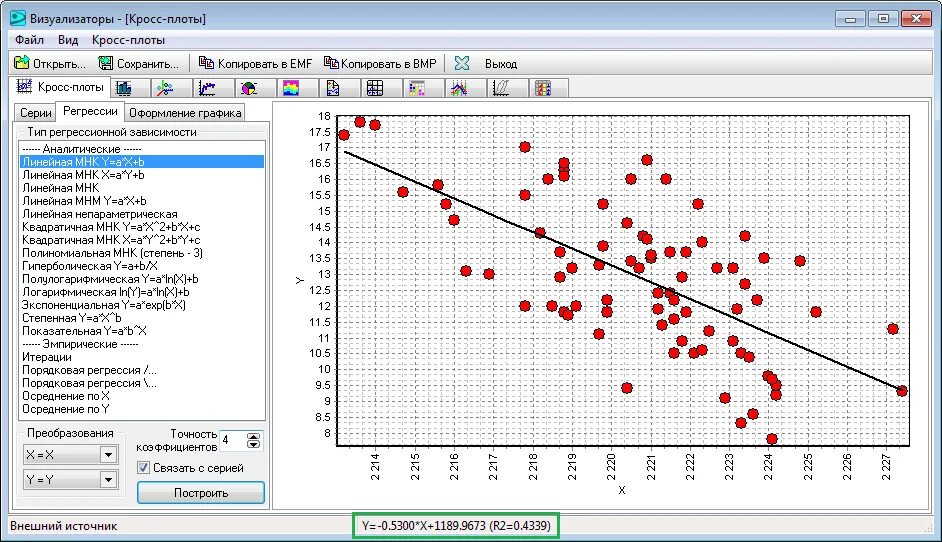Image resolution: width=942 pixels, height=542 pixels.
Task: Open the gray curve plot tab
Action: point(501,88)
